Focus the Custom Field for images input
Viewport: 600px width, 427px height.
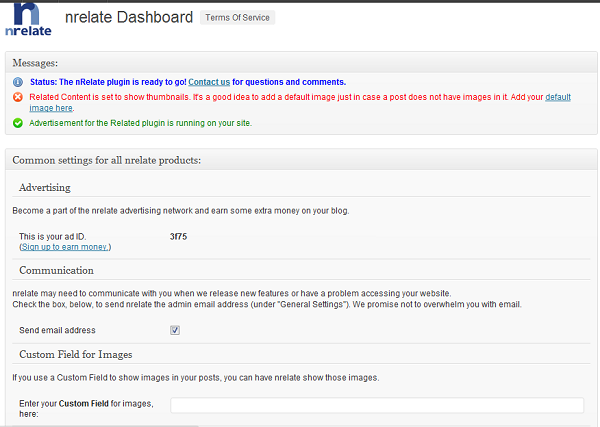pyautogui.click(x=377, y=405)
